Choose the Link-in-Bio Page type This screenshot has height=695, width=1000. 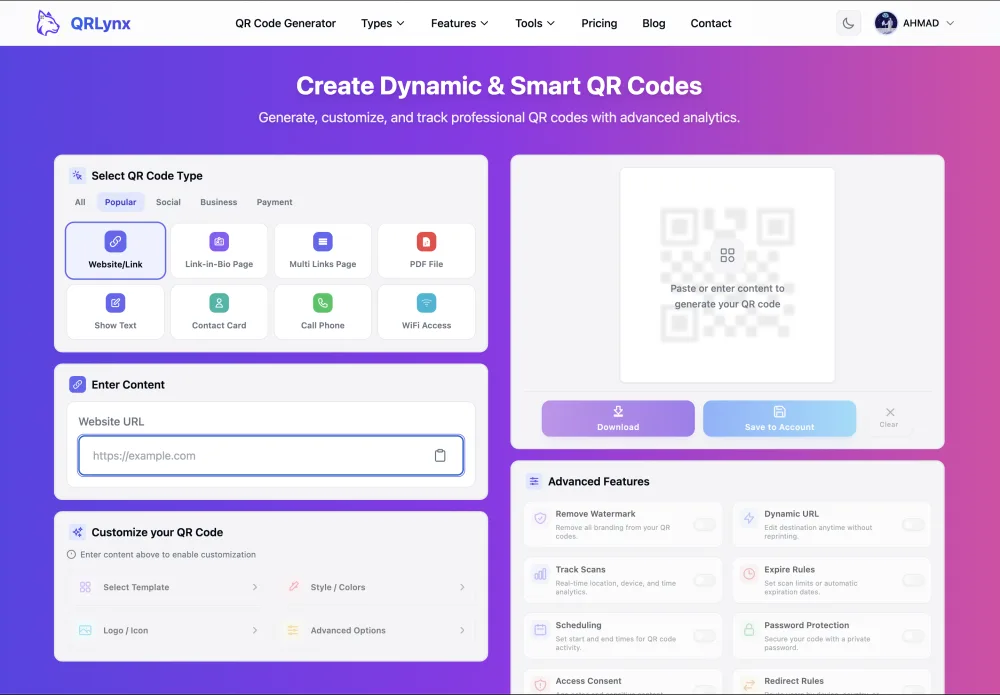[219, 249]
